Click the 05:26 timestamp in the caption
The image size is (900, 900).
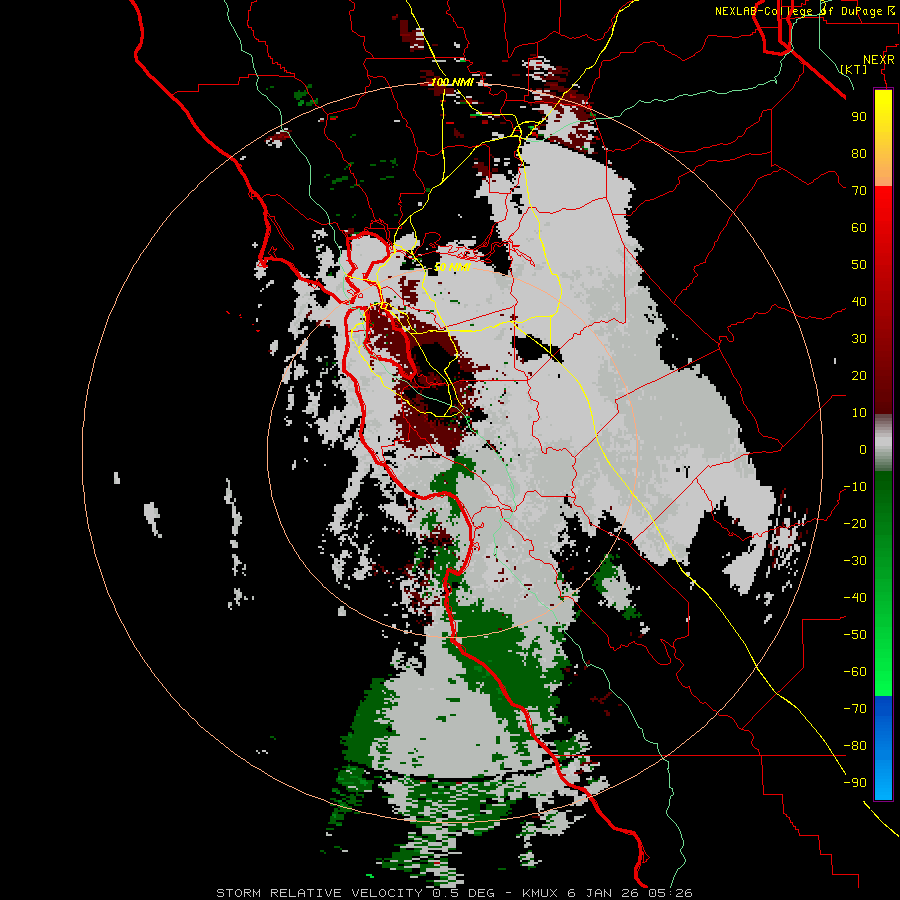tap(671, 893)
